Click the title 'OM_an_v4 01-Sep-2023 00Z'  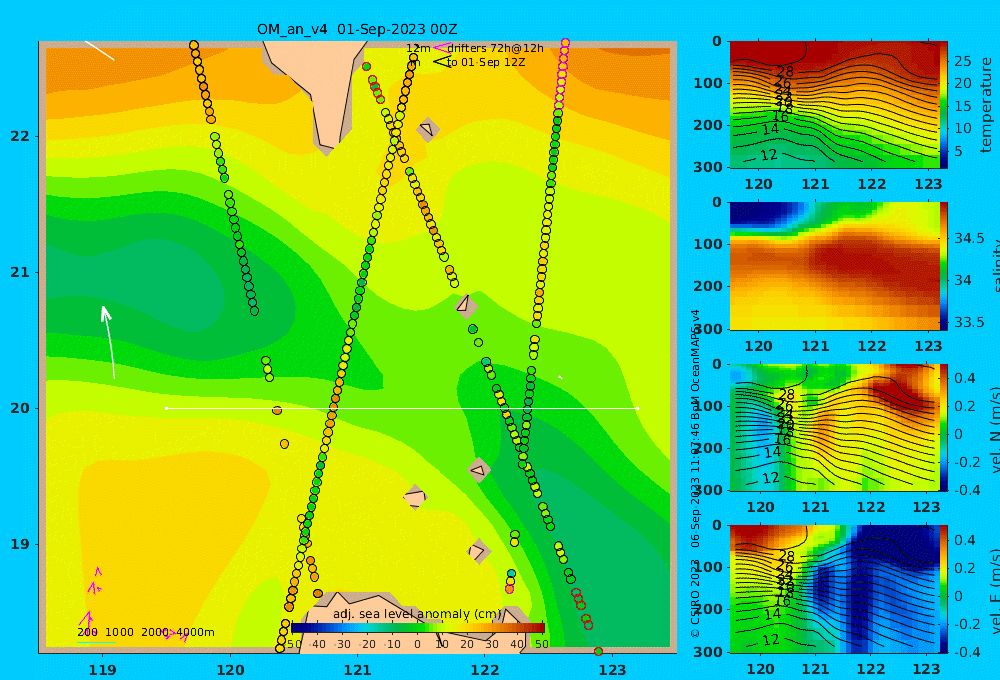(357, 29)
